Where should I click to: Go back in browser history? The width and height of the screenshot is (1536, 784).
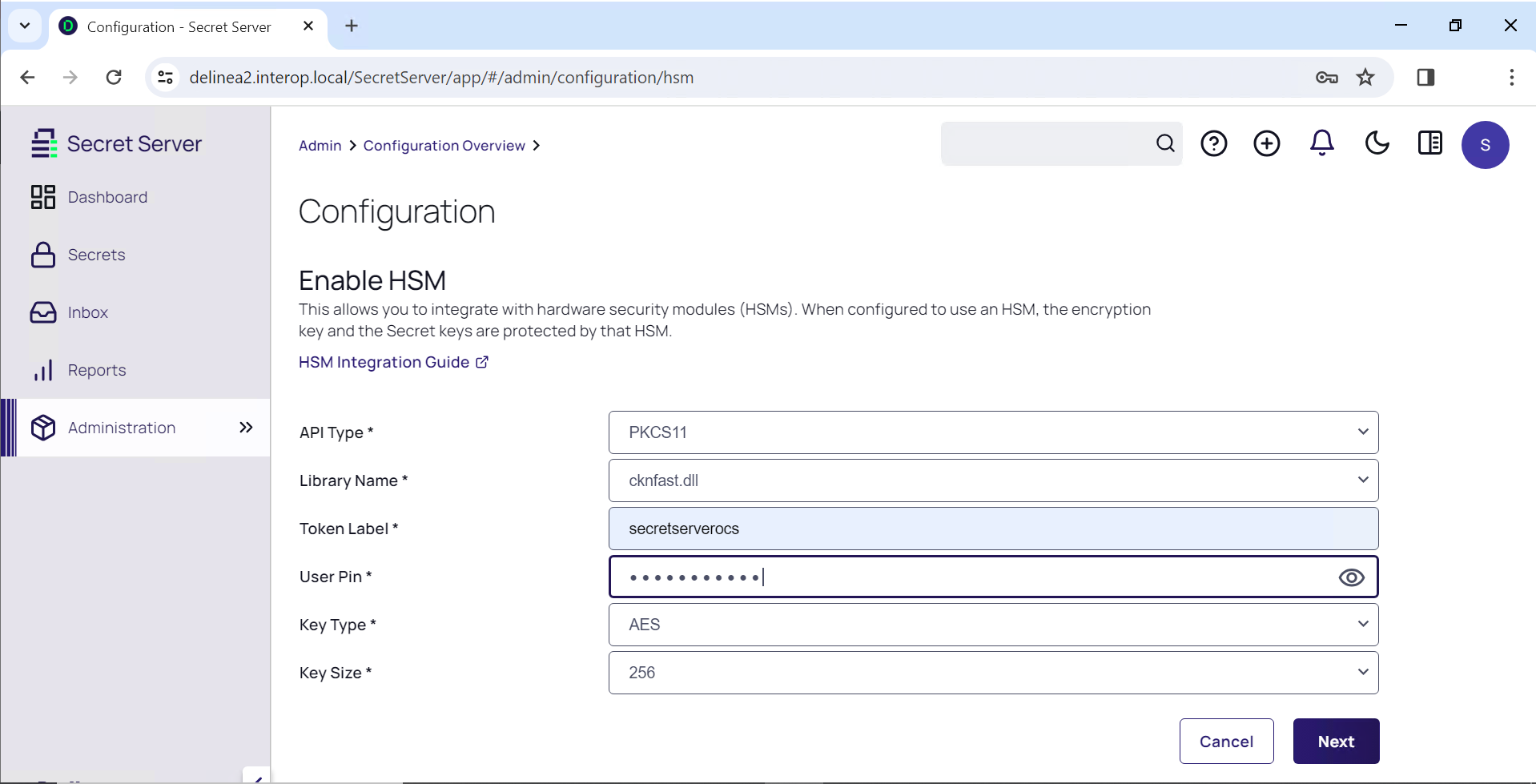[27, 77]
